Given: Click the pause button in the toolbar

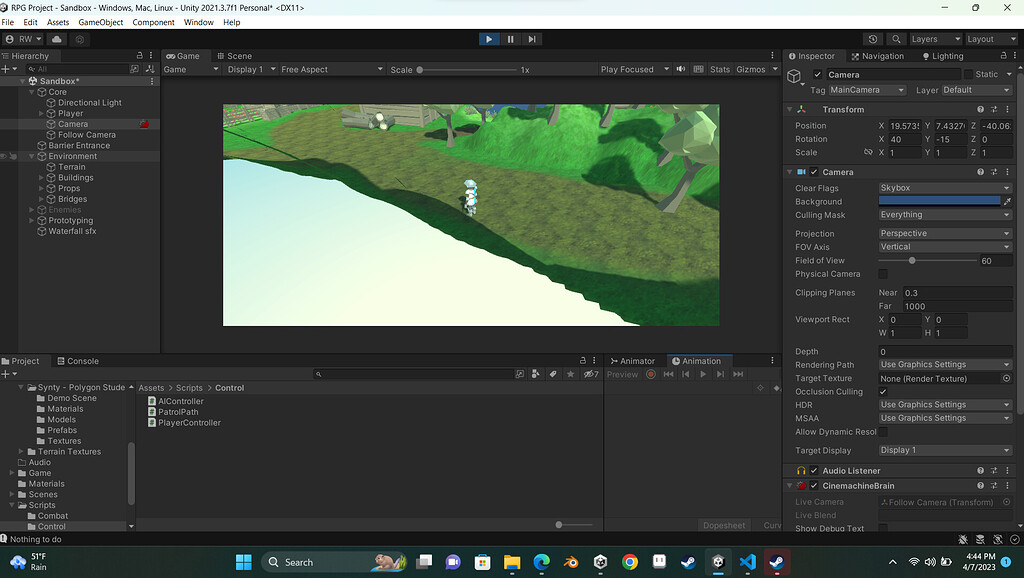Looking at the screenshot, I should pos(510,38).
